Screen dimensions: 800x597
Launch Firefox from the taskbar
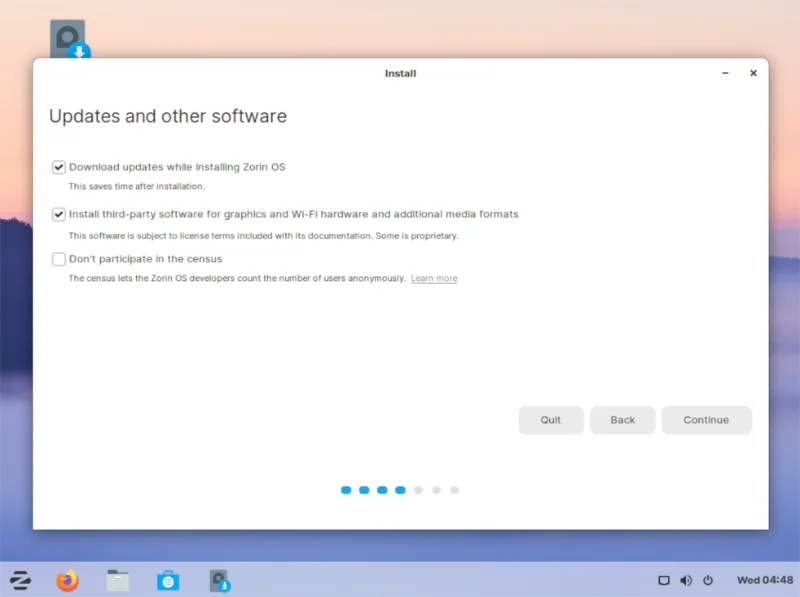67,580
